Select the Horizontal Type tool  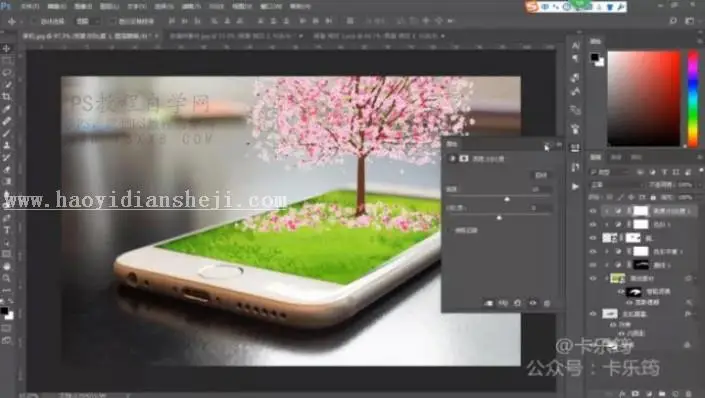(7, 230)
